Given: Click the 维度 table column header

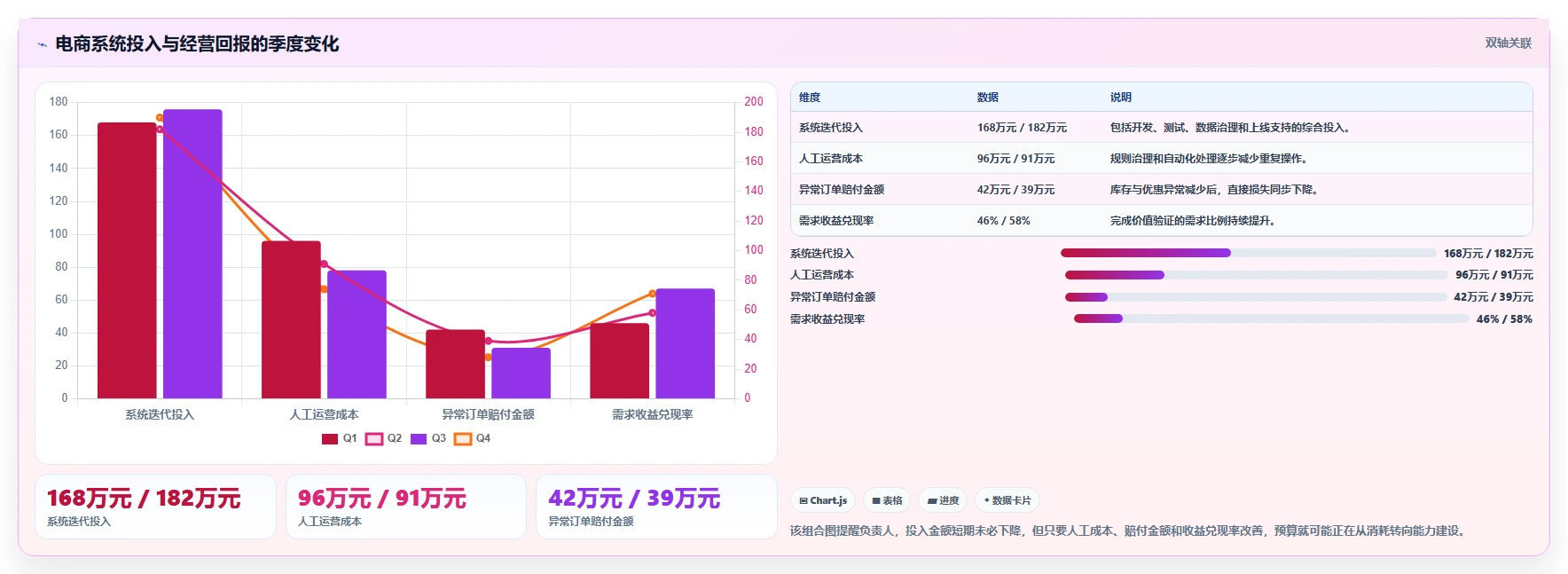Looking at the screenshot, I should click(x=810, y=98).
